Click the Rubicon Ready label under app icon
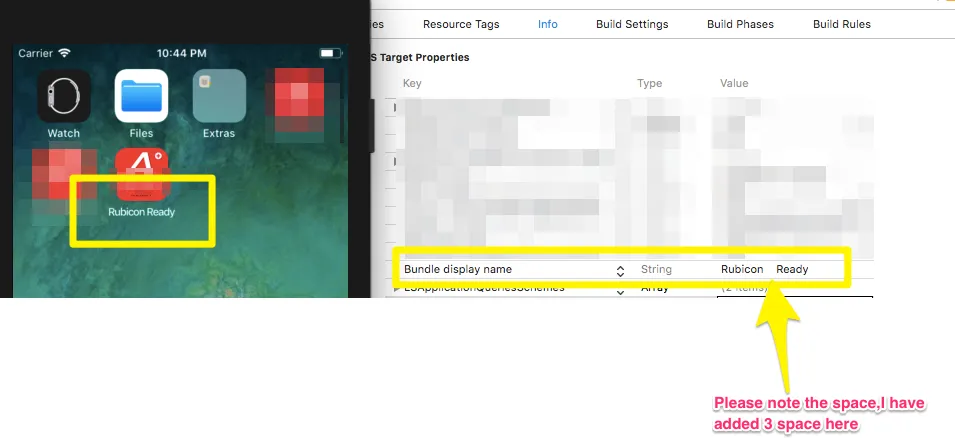Viewport: 955px width, 438px height. (141, 212)
